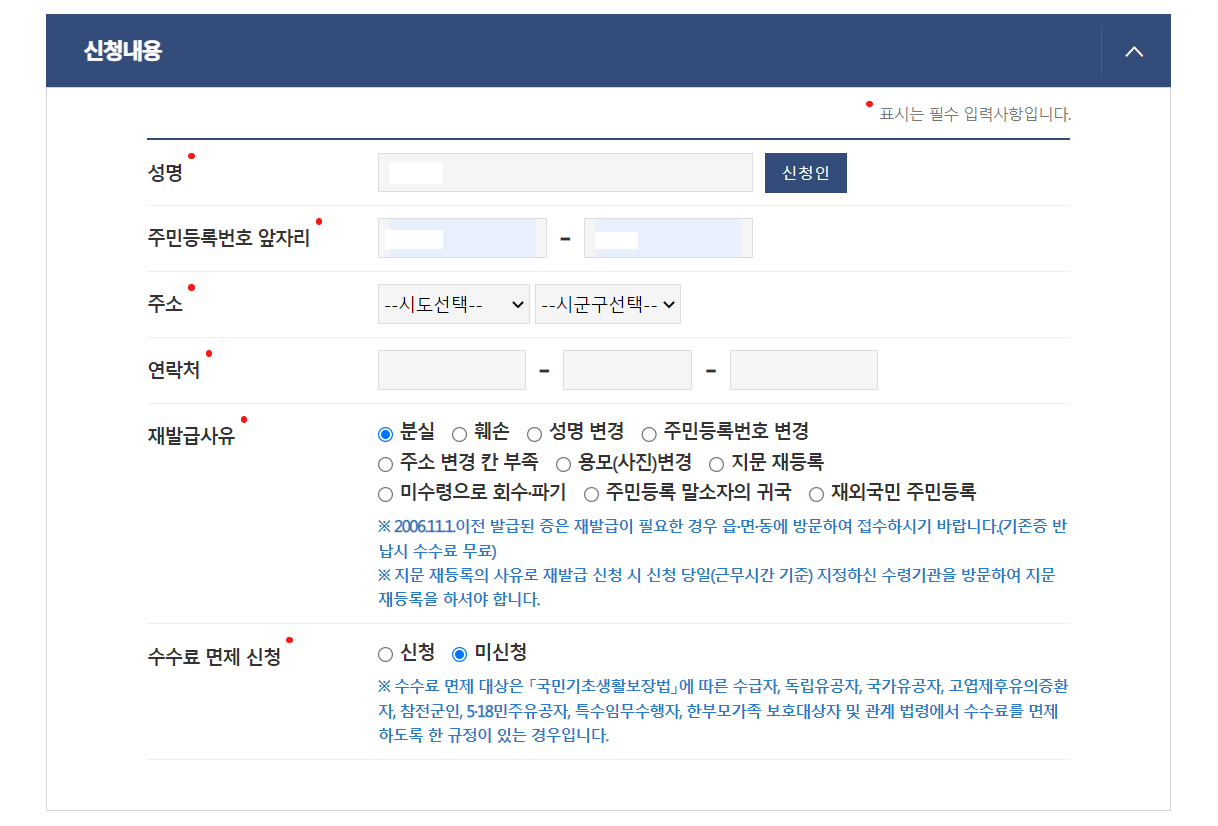Select 신청 for fee exemption

click(x=385, y=655)
